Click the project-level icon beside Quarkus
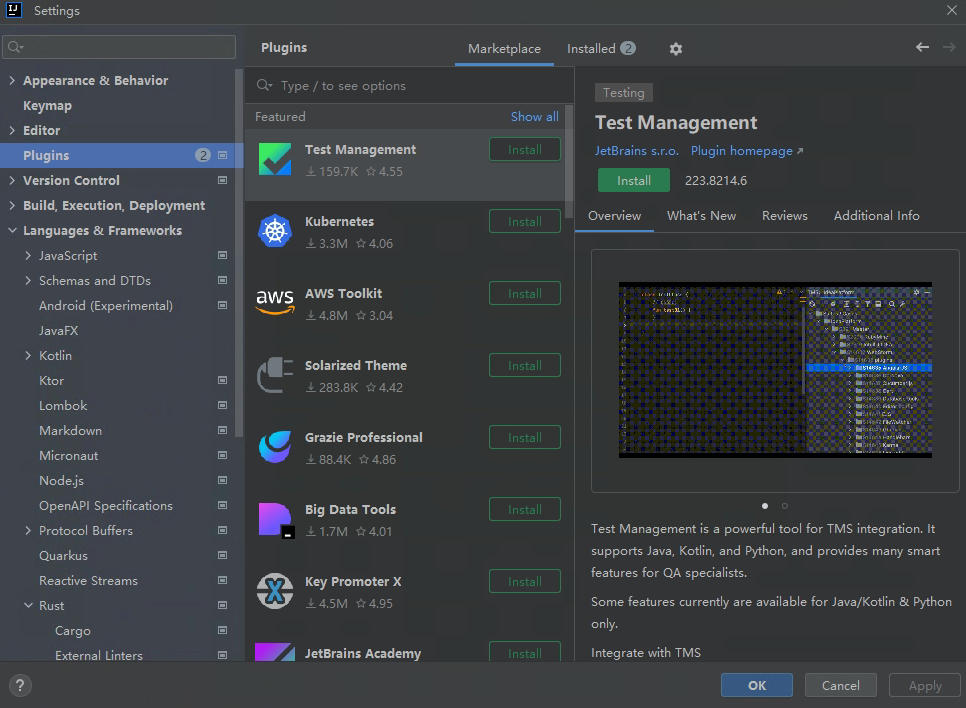Viewport: 966px width, 708px height. tap(222, 555)
